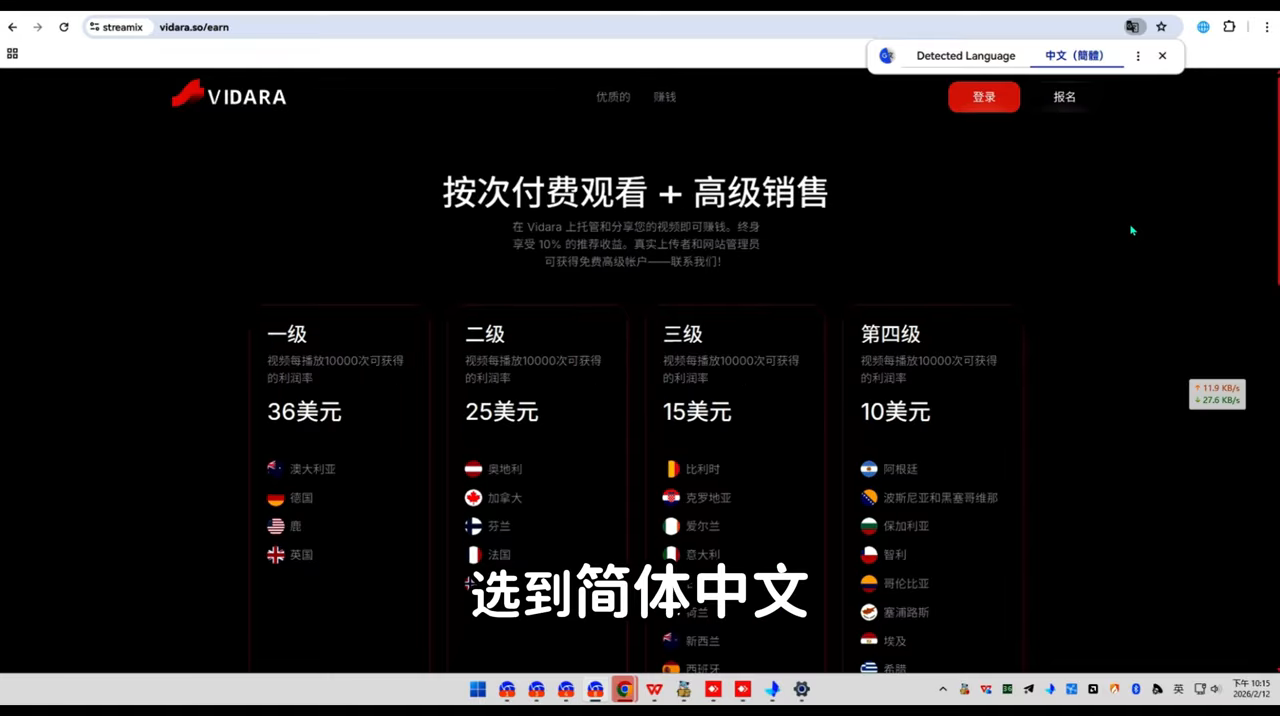
Task: Open the Windows Start menu
Action: tap(478, 689)
